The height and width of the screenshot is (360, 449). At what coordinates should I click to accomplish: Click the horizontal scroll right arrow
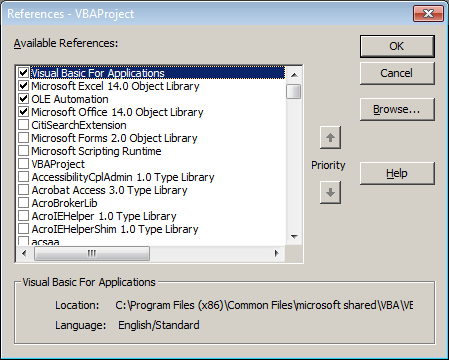click(x=276, y=253)
